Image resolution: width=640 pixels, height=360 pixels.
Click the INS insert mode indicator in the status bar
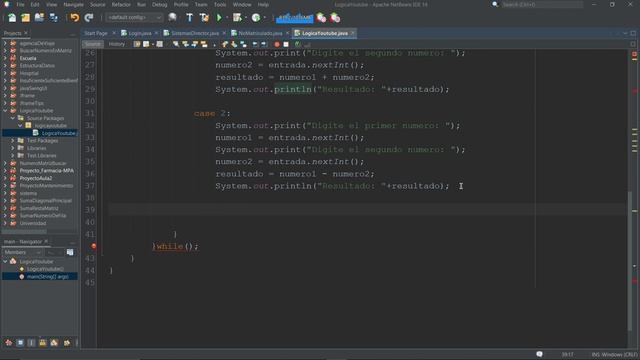click(x=595, y=354)
